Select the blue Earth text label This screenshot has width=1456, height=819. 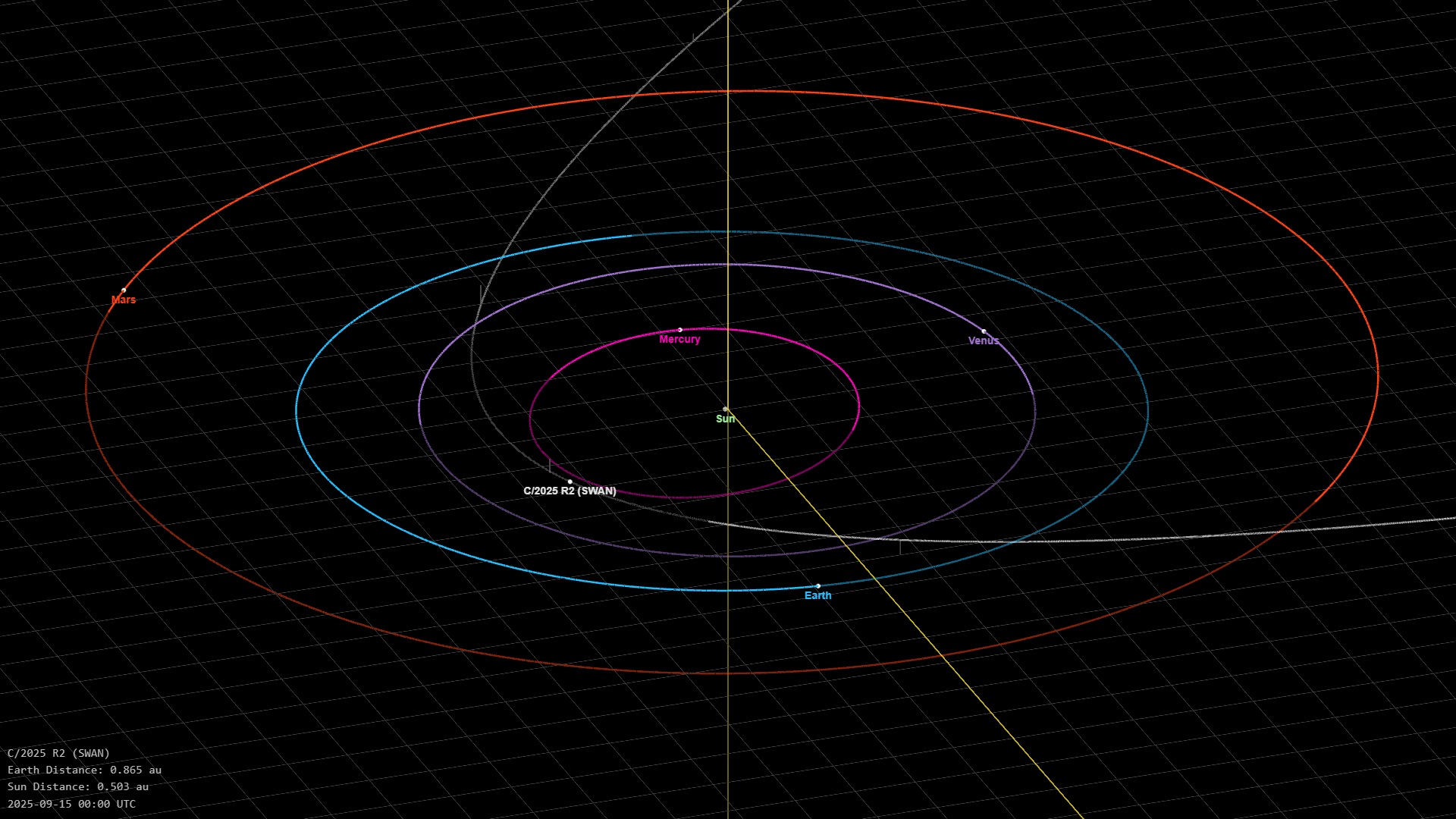(x=817, y=596)
